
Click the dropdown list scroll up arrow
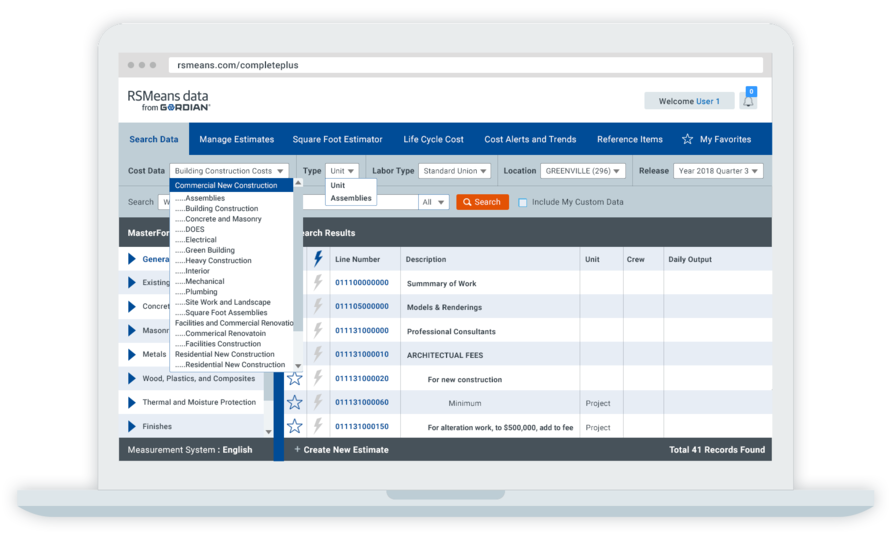pyautogui.click(x=298, y=183)
